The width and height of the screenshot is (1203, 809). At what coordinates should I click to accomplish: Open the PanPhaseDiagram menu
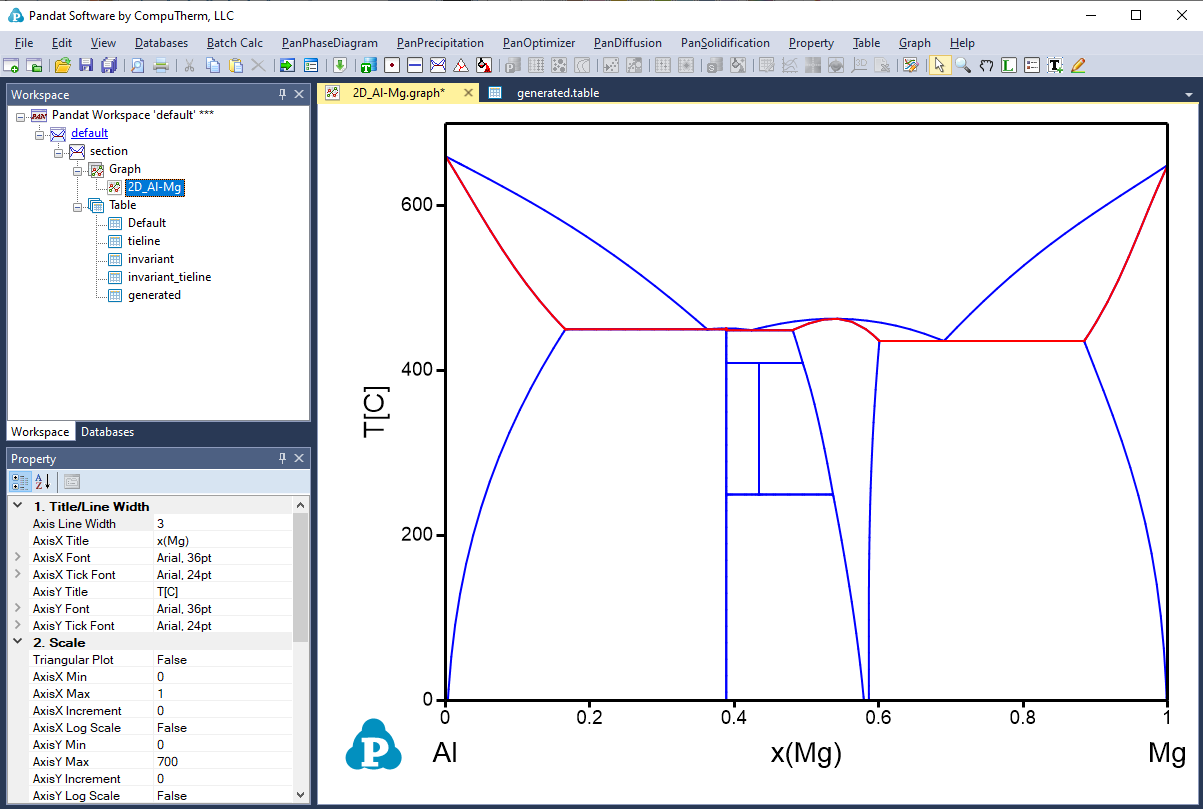[x=329, y=43]
